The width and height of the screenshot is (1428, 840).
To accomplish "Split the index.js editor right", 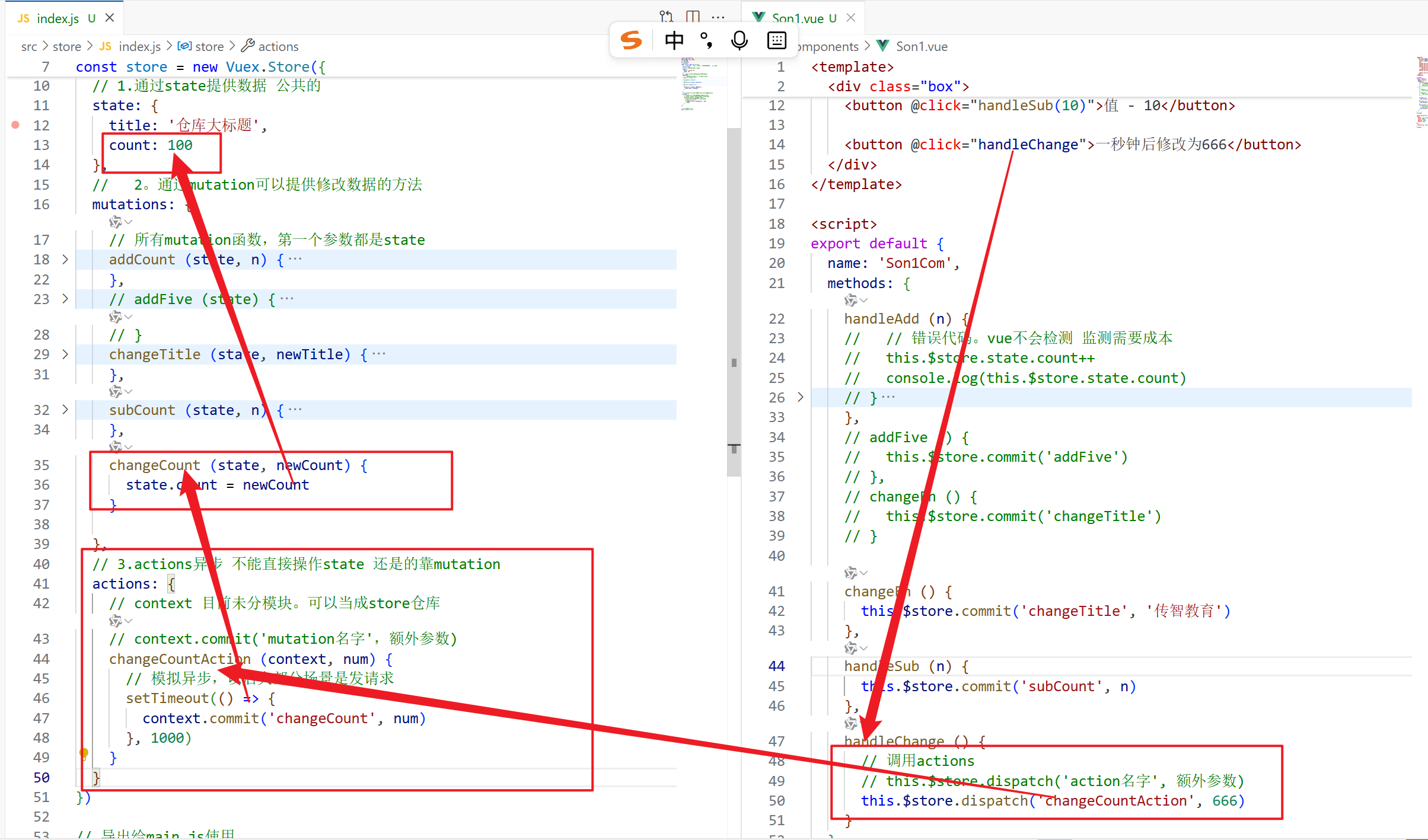I will pyautogui.click(x=693, y=16).
